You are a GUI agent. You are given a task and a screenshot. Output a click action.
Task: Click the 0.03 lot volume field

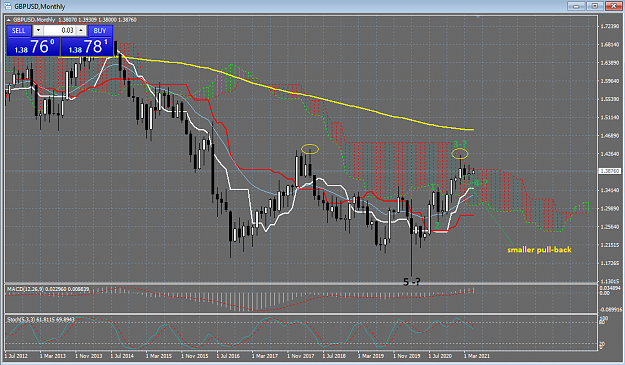[59, 30]
